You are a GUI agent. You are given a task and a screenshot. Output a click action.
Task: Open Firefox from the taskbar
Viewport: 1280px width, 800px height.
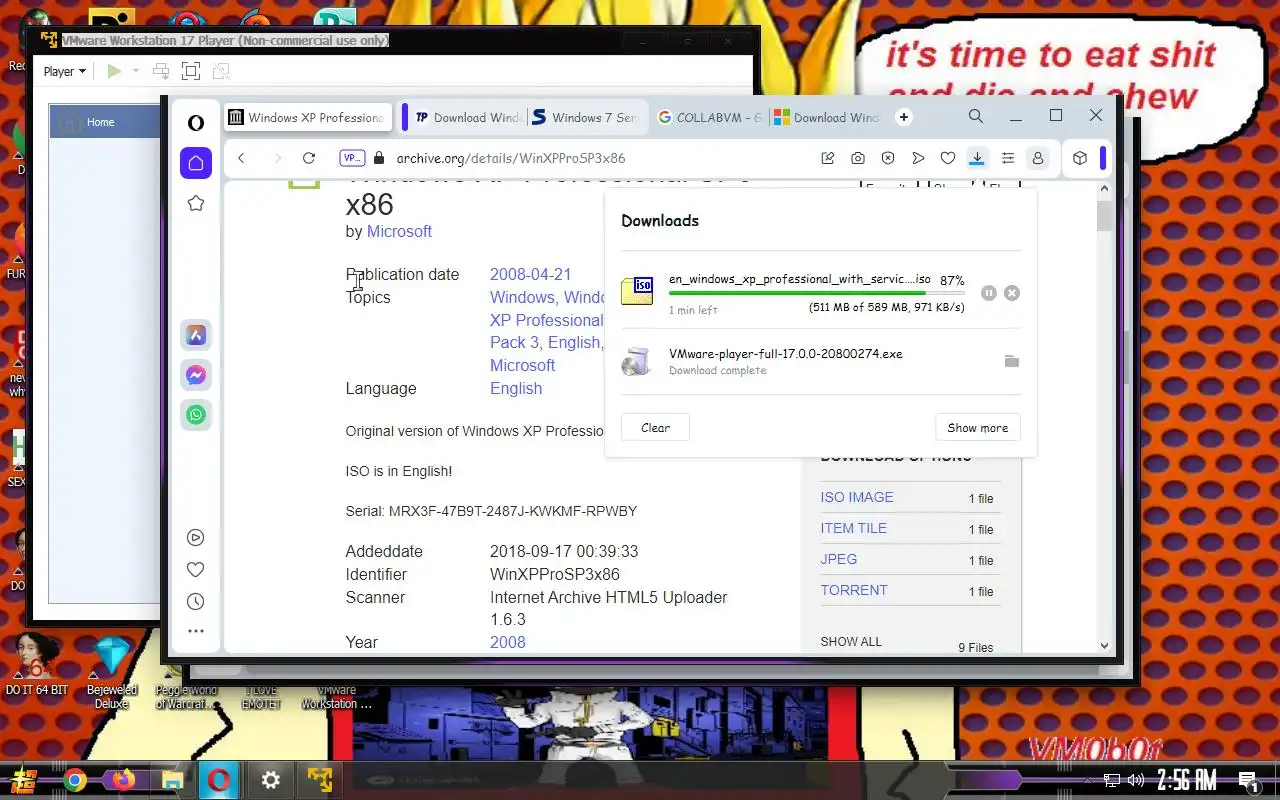(x=123, y=780)
